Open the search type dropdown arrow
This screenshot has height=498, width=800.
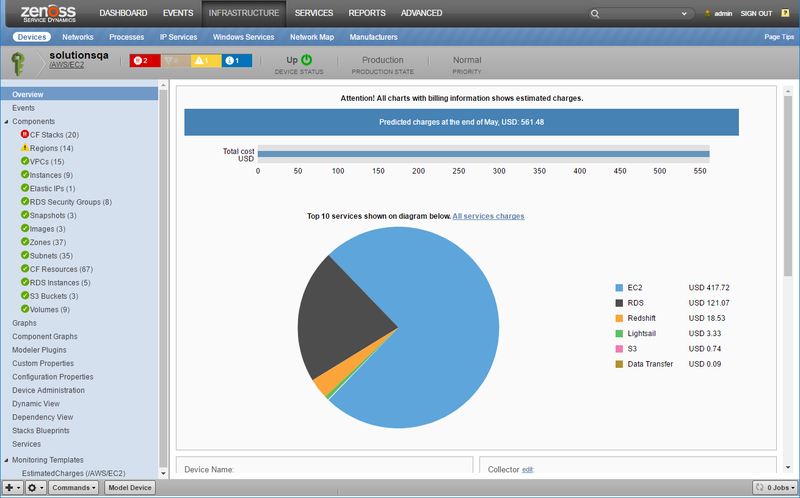pyautogui.click(x=684, y=14)
